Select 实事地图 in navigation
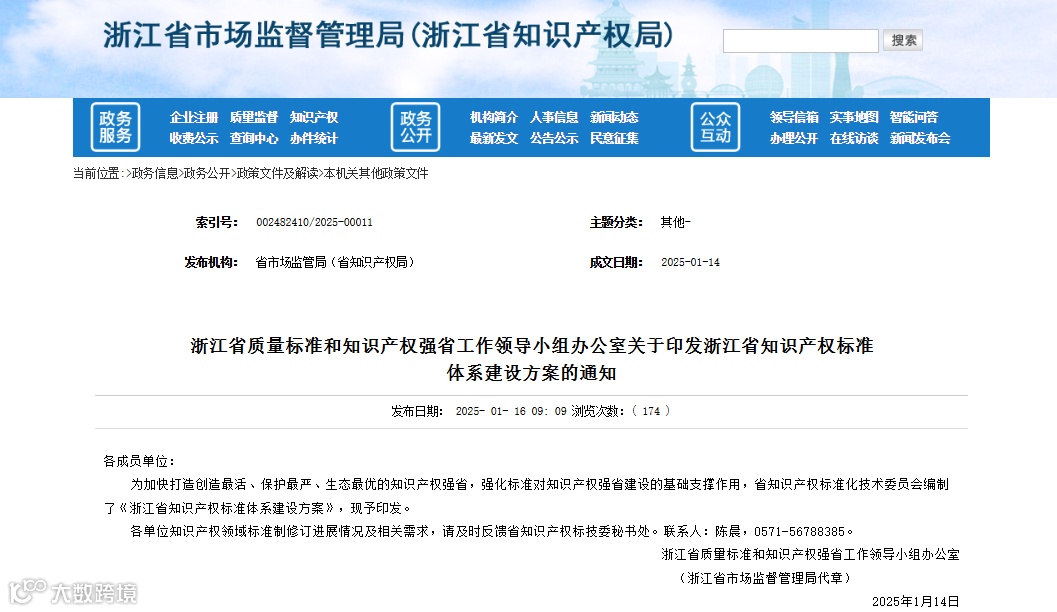This screenshot has height=612, width=1057. pos(854,117)
